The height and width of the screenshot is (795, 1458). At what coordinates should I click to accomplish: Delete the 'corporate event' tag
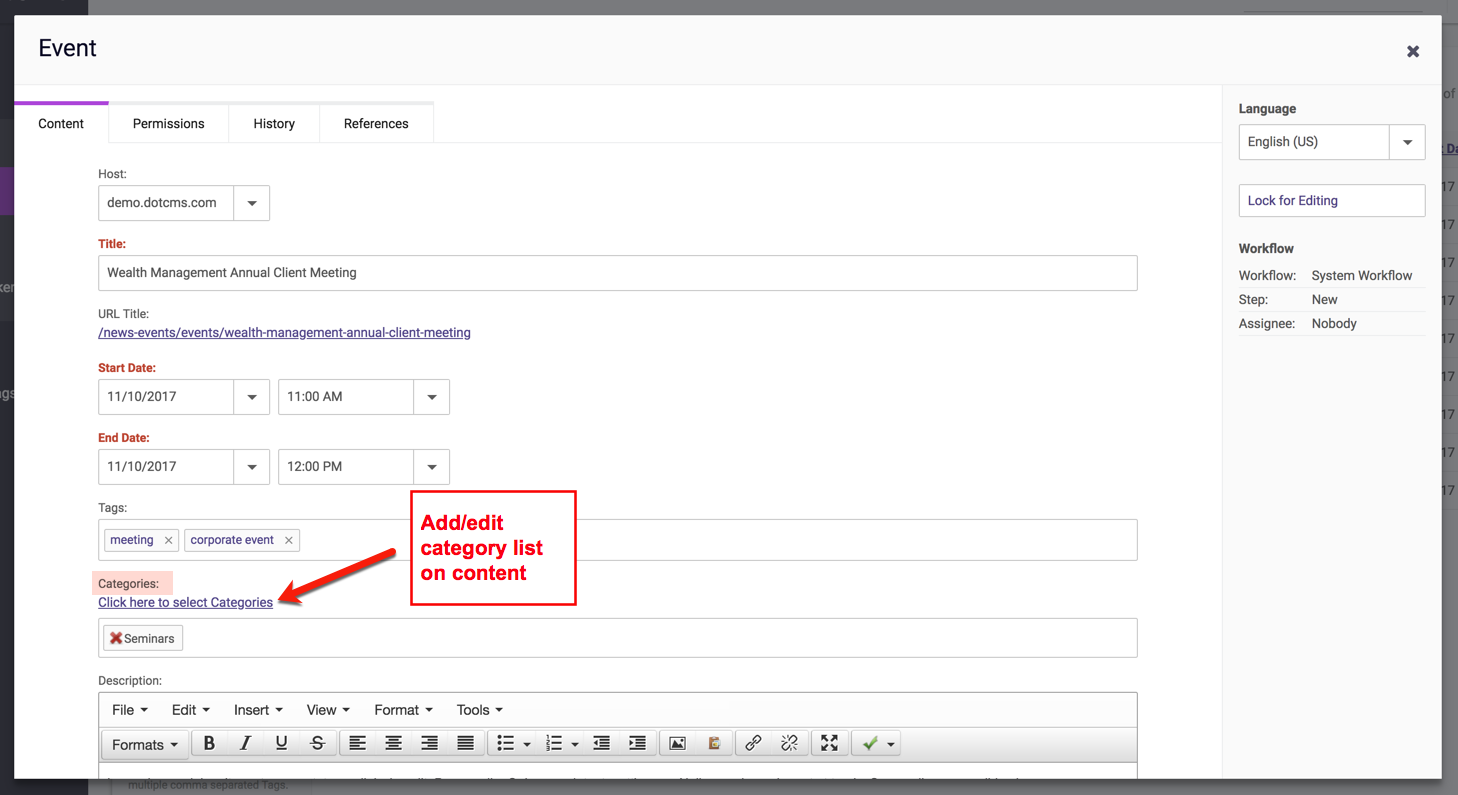[x=288, y=540]
